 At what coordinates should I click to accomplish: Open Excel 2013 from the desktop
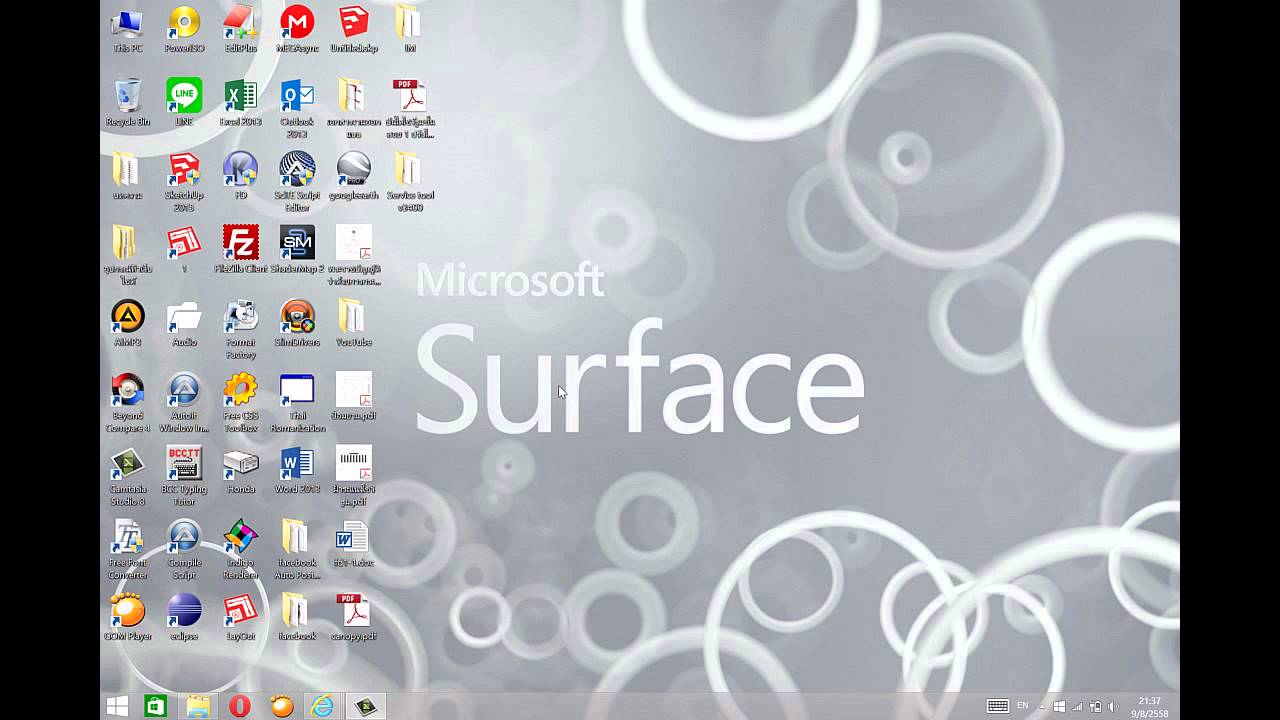(x=241, y=102)
